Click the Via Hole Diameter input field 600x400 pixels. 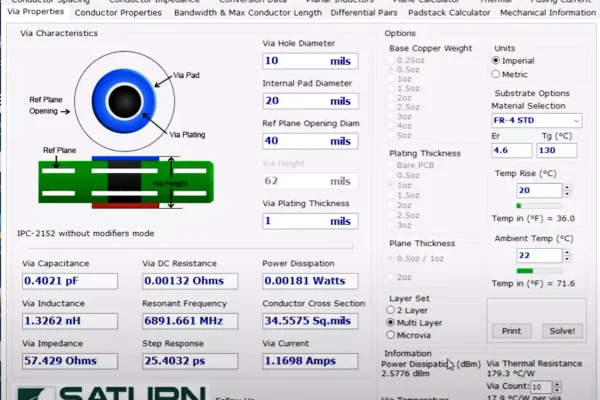310,61
